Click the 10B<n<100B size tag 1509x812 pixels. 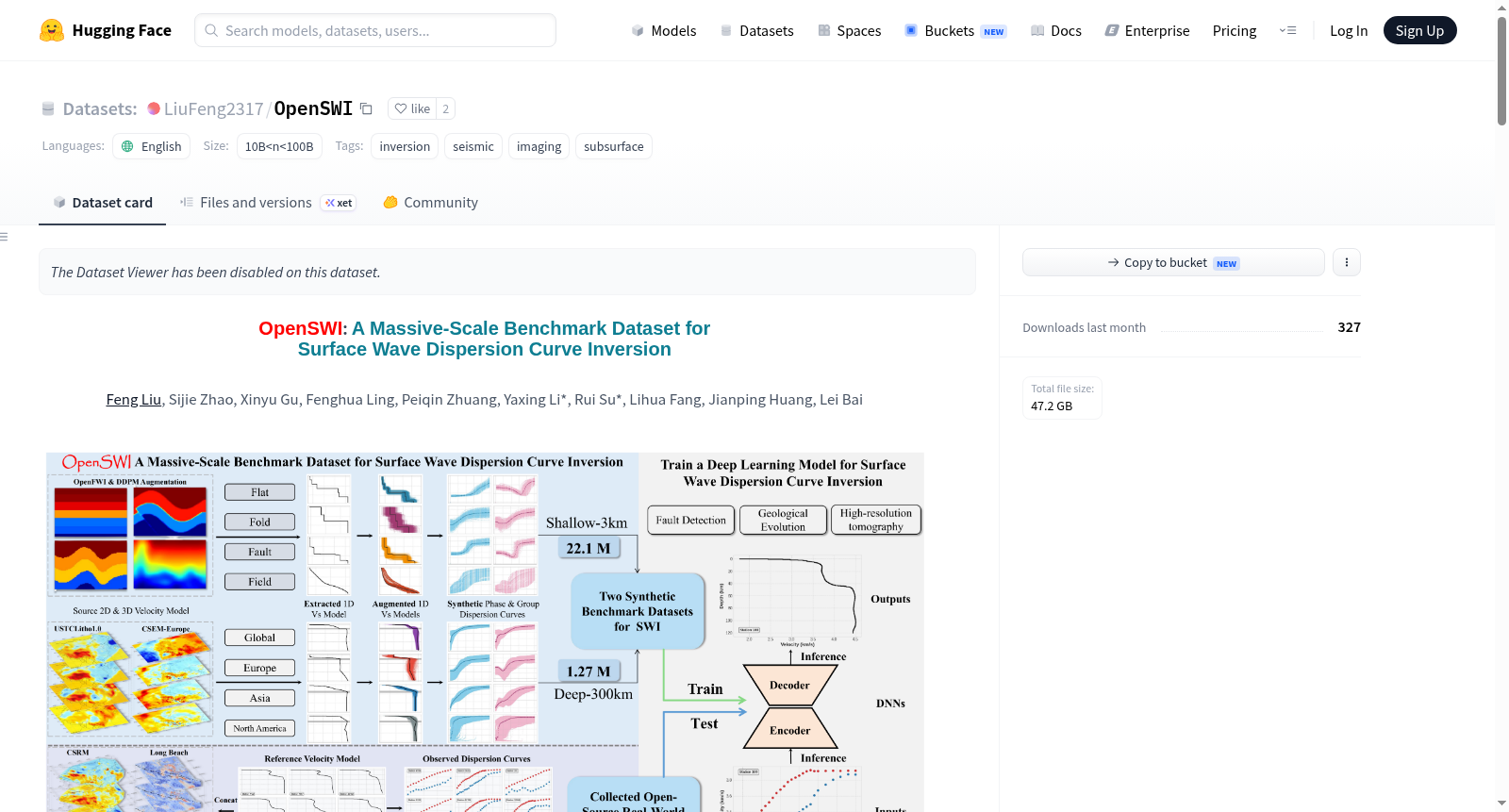click(279, 146)
